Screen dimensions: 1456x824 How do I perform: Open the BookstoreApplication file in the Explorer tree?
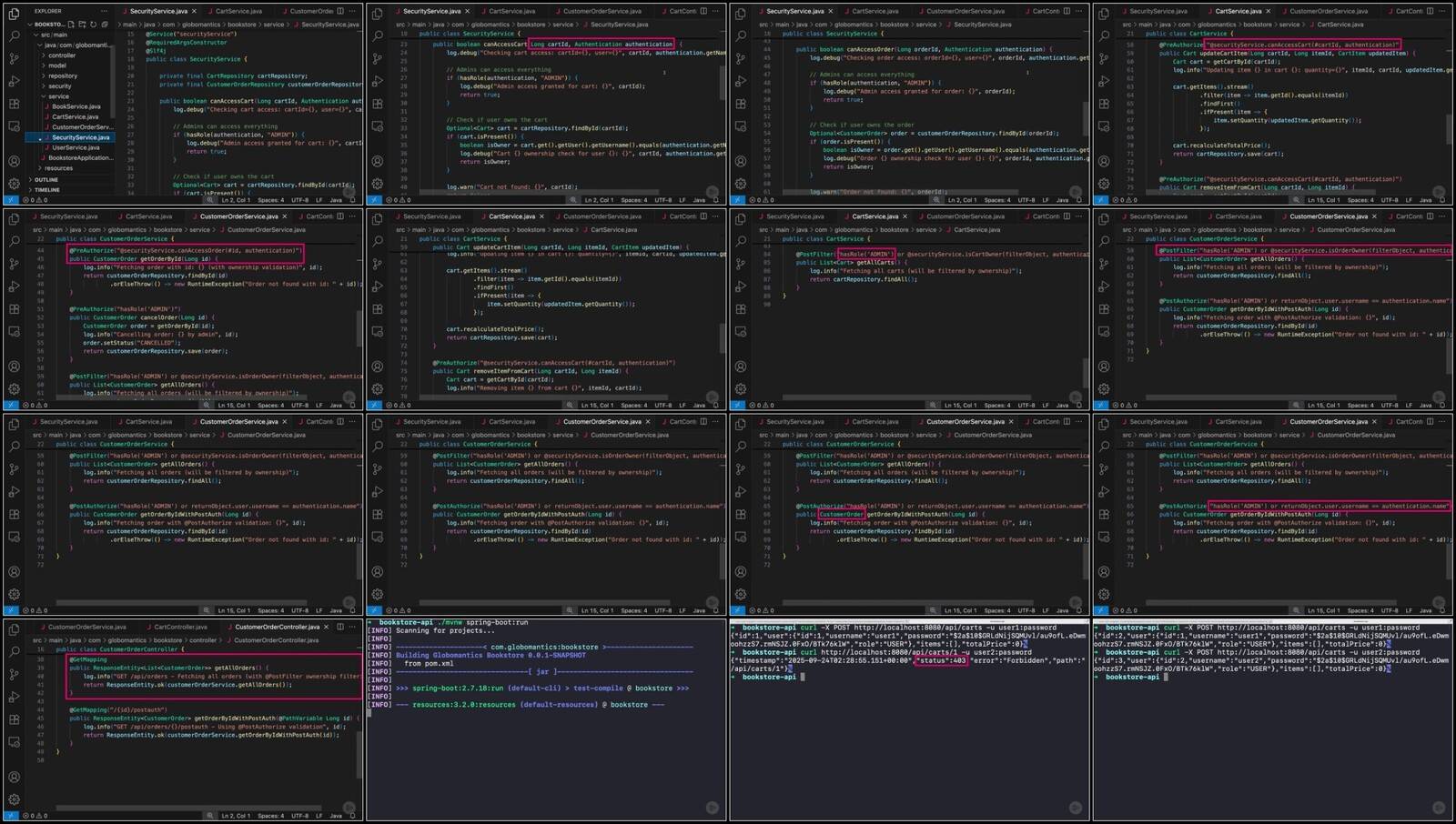pyautogui.click(x=79, y=158)
